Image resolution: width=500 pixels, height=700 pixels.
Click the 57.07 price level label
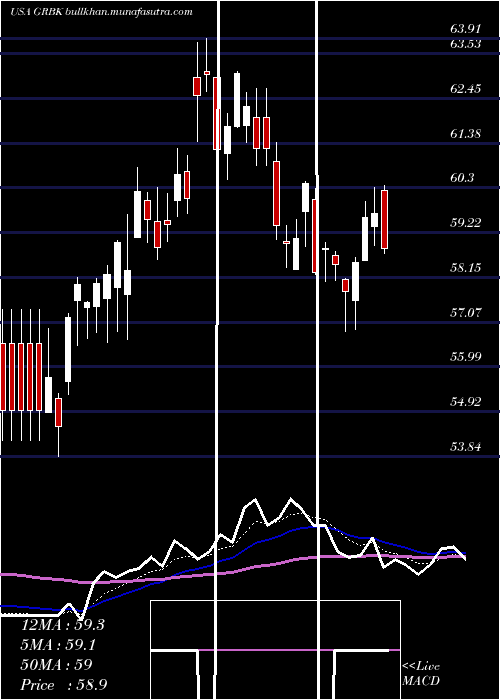tap(465, 312)
